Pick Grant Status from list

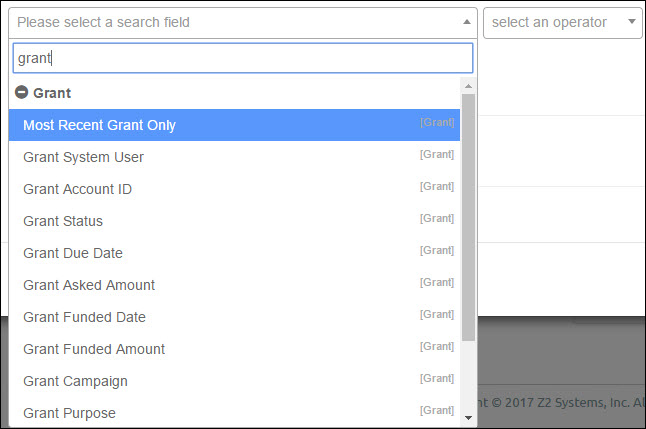(234, 221)
